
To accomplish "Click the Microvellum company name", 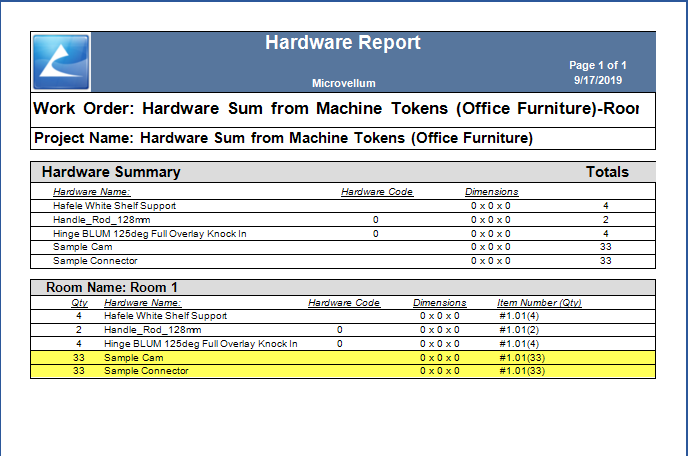I will pyautogui.click(x=344, y=83).
